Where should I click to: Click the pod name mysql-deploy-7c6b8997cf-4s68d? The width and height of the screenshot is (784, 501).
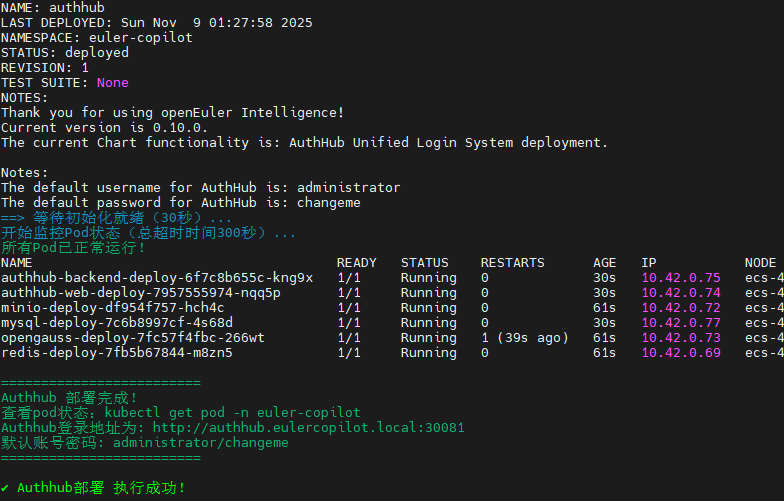pos(117,323)
